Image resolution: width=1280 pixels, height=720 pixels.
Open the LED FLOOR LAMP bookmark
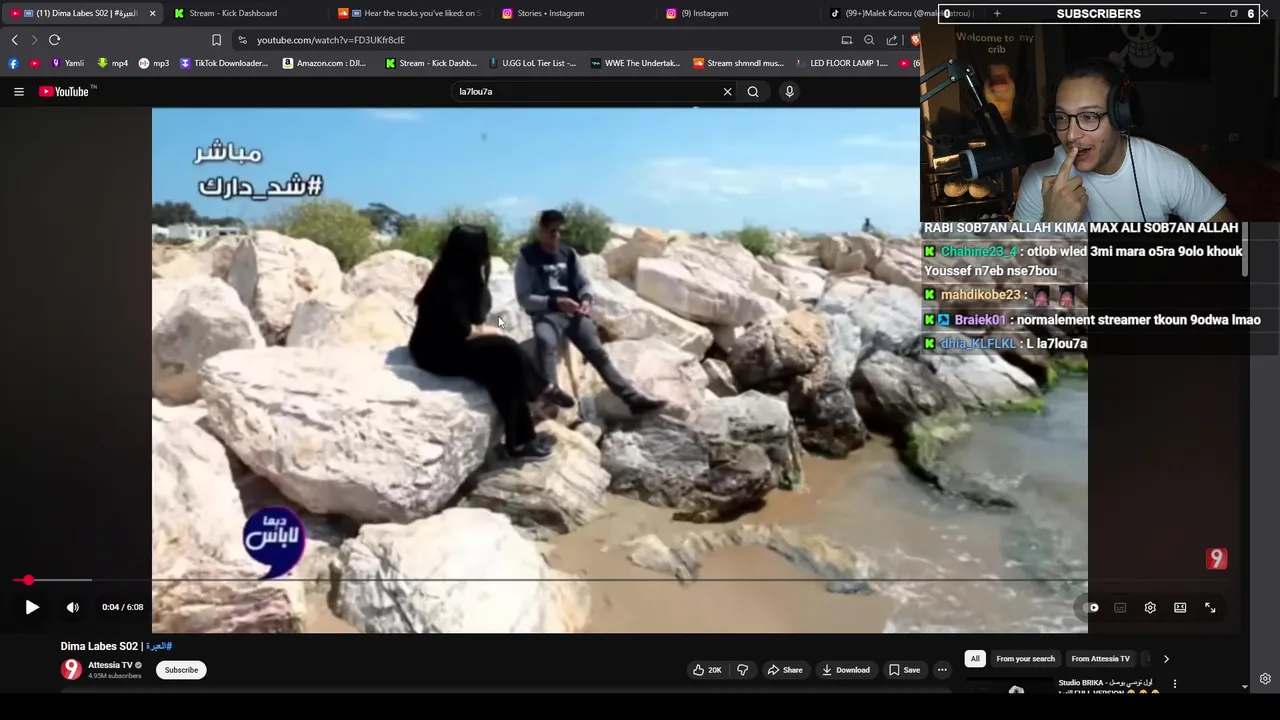pos(842,63)
